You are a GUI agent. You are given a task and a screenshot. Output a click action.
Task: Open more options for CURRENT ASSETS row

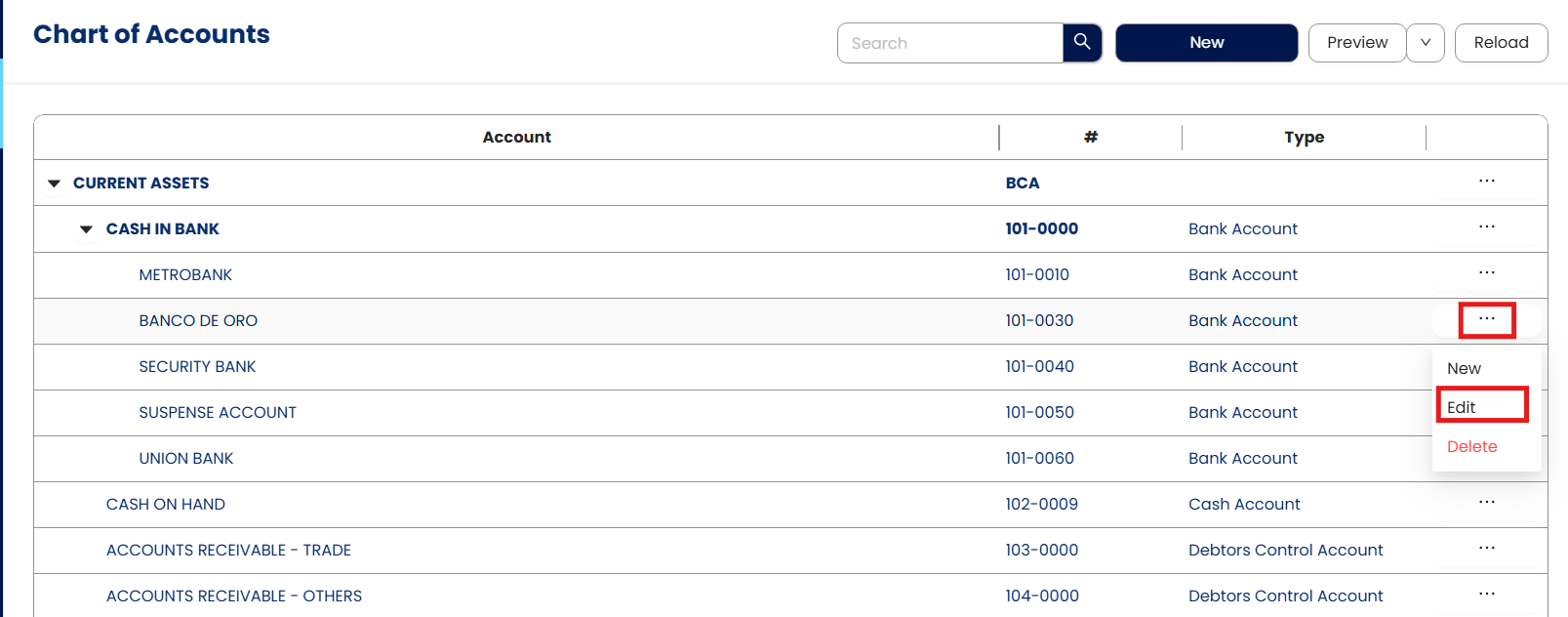[x=1486, y=182]
